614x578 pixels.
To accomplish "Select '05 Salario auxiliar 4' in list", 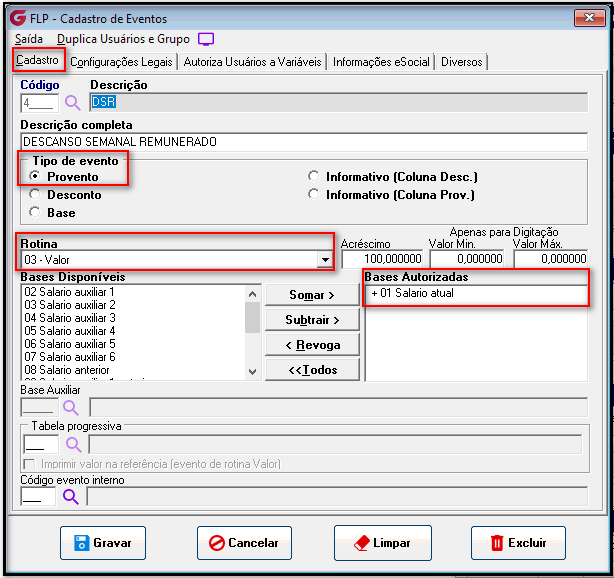I will click(x=70, y=331).
